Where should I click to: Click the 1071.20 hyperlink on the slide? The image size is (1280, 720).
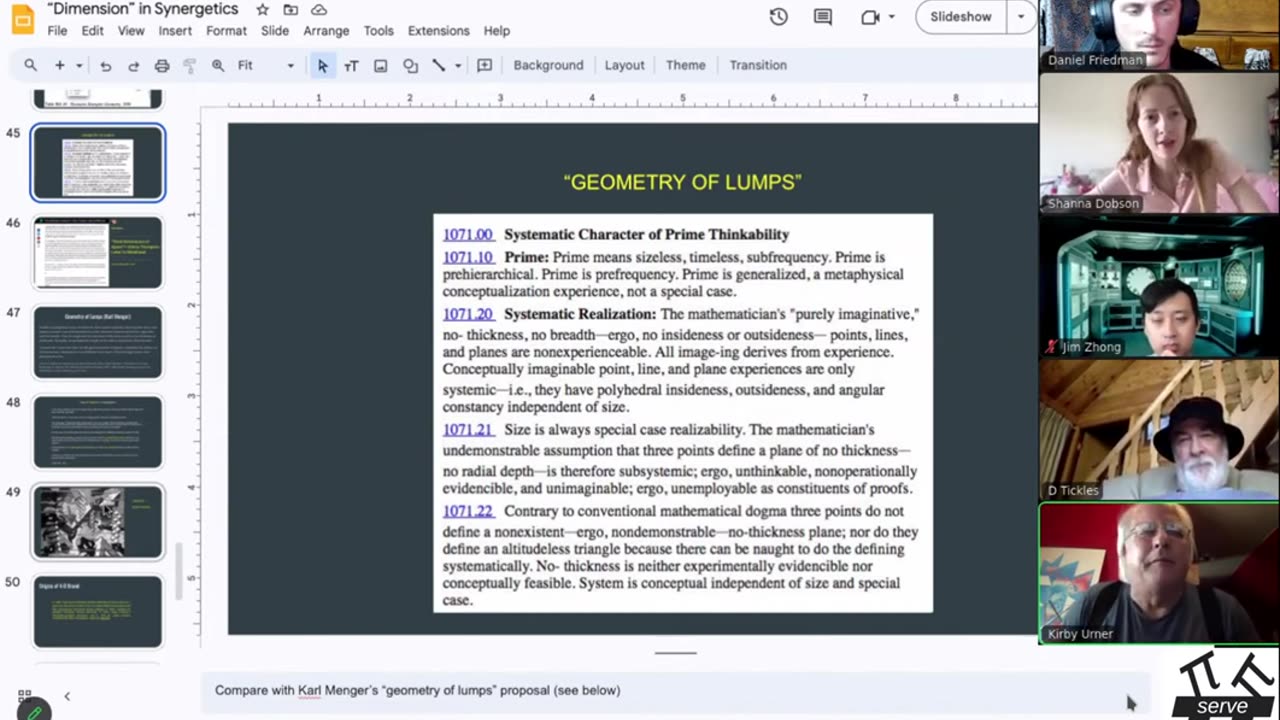[468, 314]
